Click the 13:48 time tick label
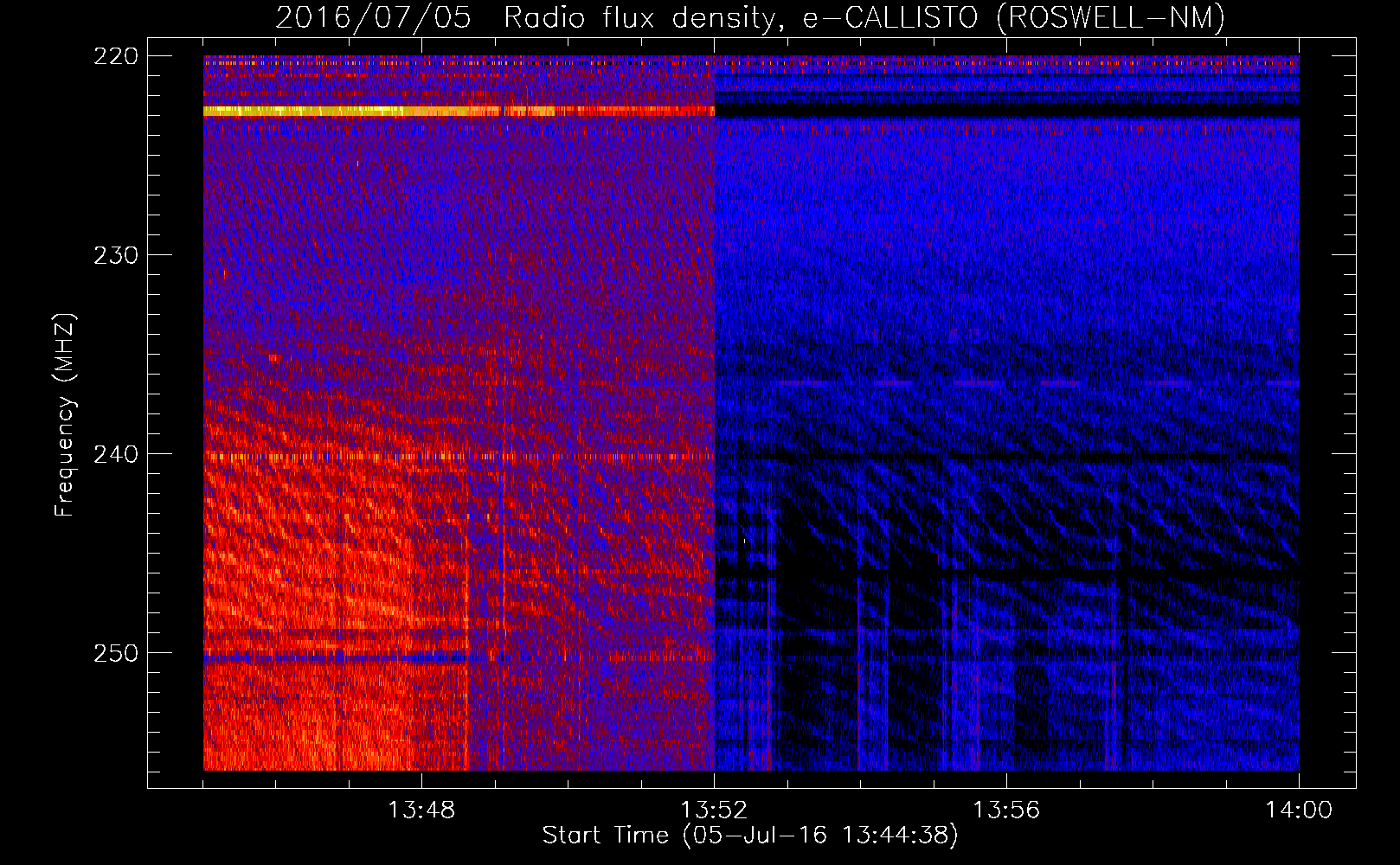This screenshot has height=865, width=1400. [x=421, y=811]
